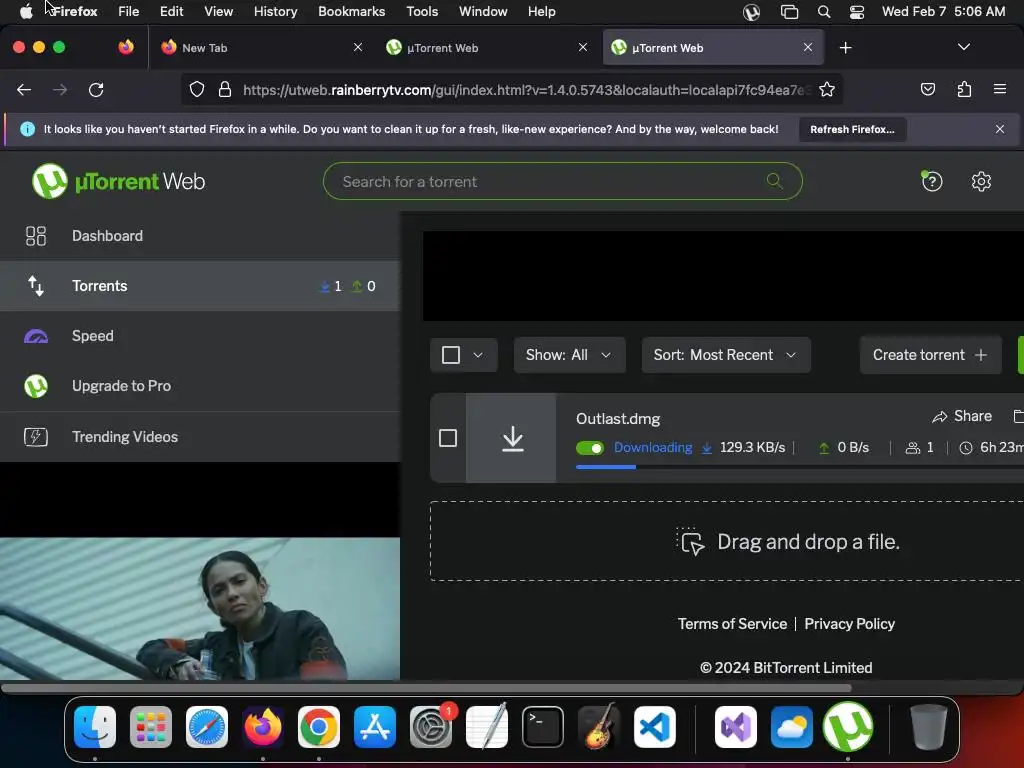The image size is (1024, 768).
Task: Switch to the New Tab tab
Action: [261, 48]
